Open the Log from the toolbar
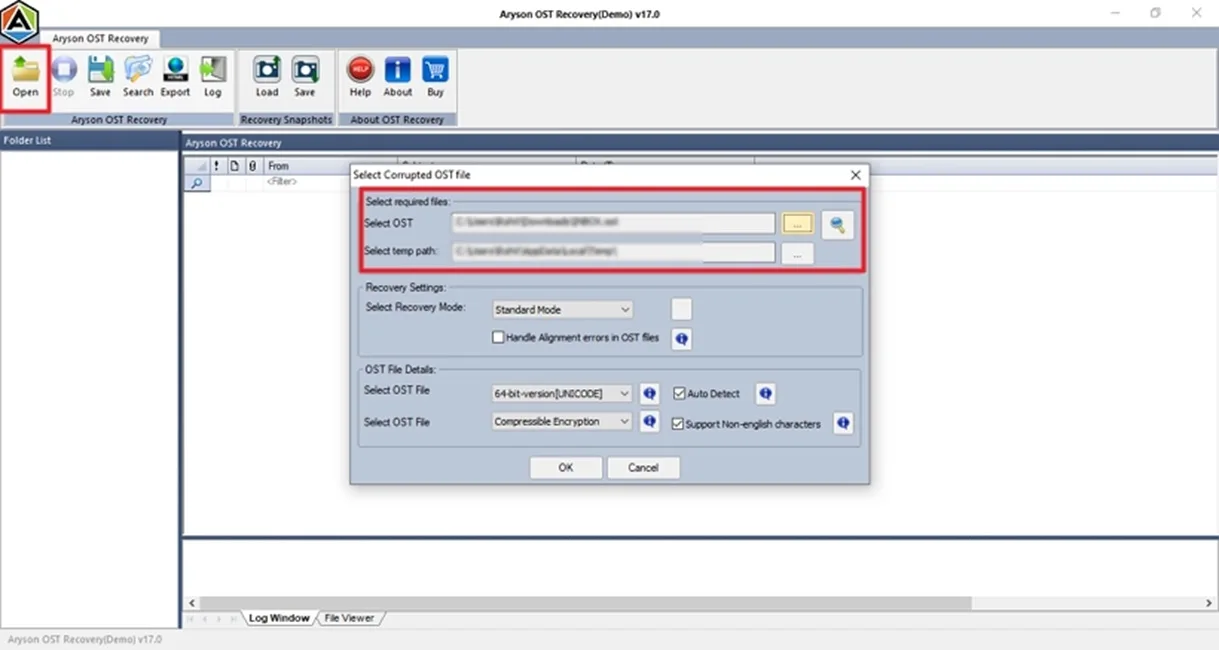This screenshot has height=650, width=1219. 213,77
